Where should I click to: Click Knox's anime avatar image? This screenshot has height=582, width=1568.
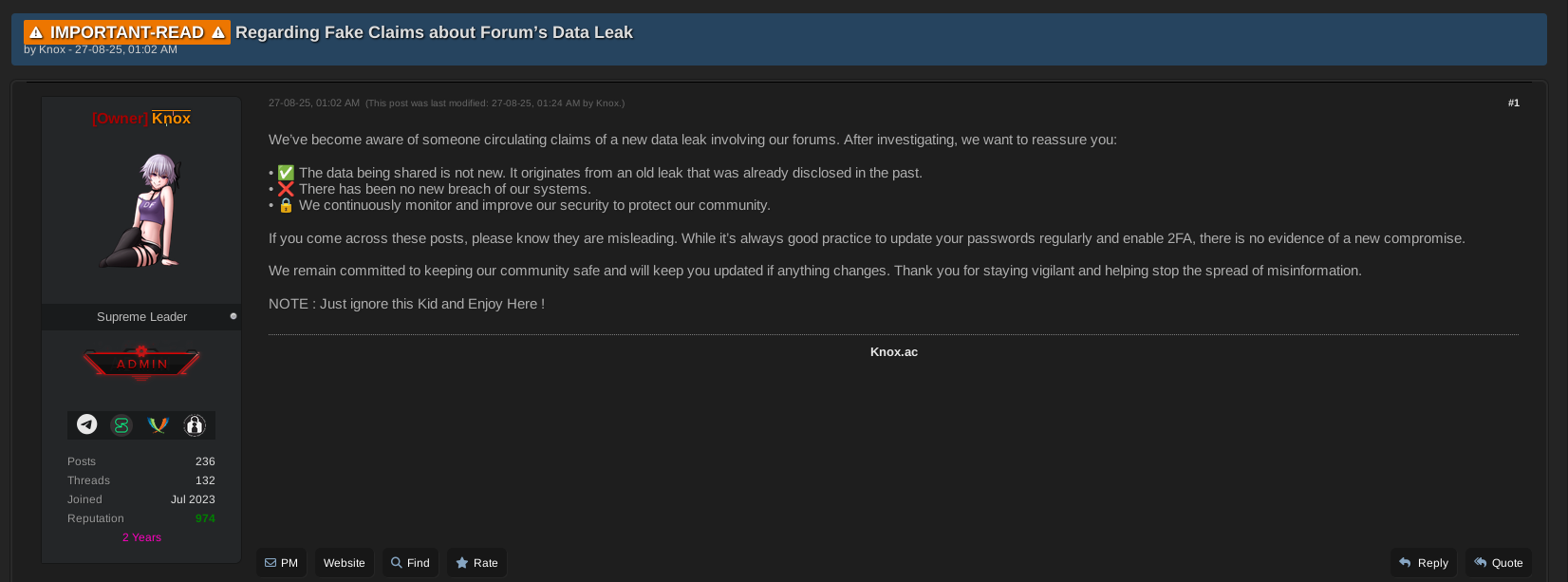(141, 211)
